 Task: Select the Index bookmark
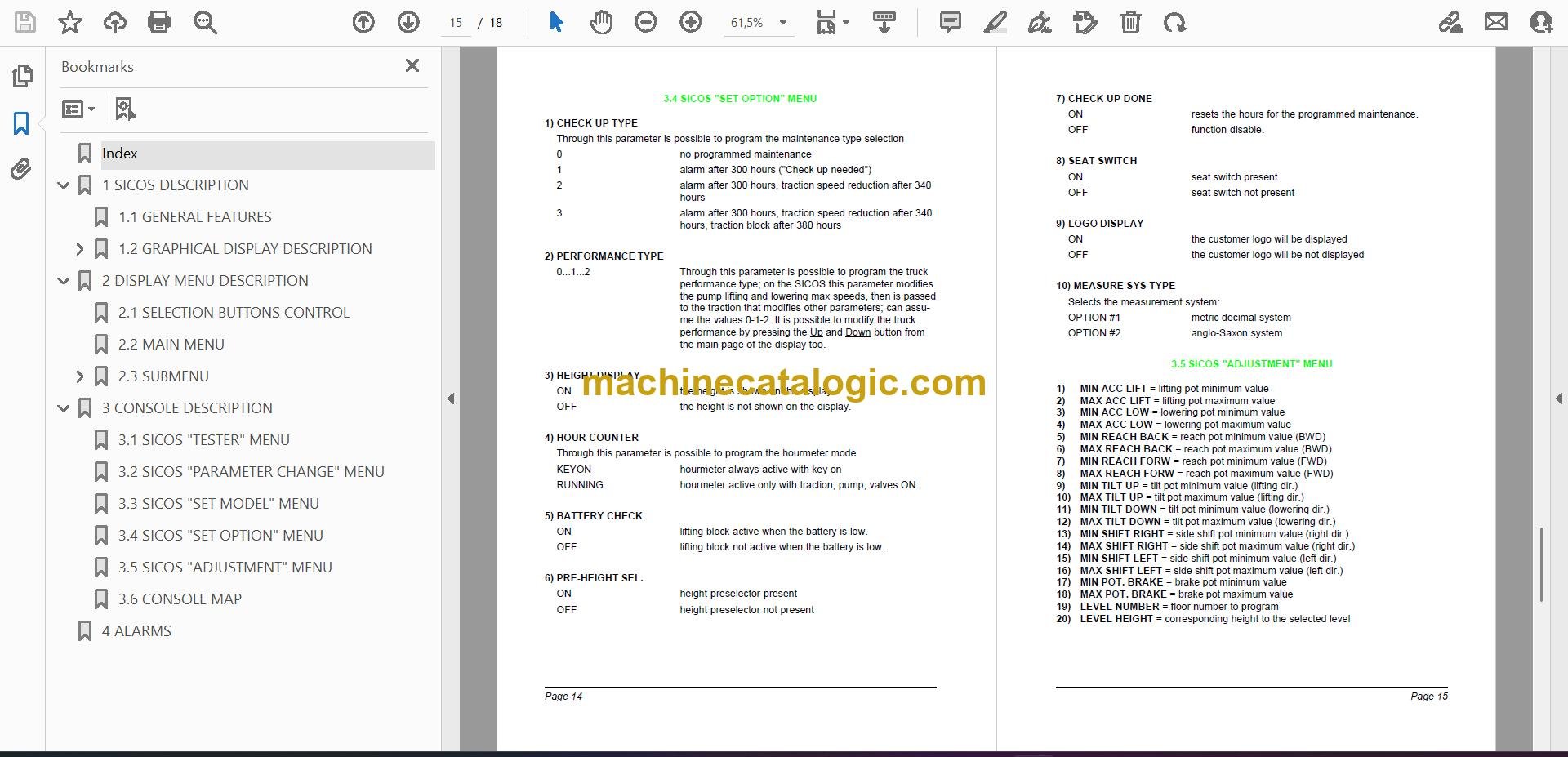click(x=268, y=154)
